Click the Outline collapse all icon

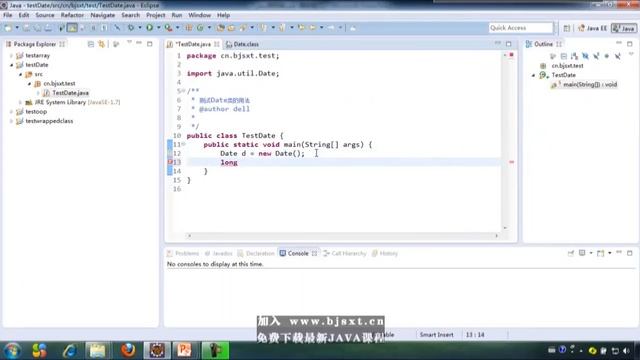(x=564, y=56)
